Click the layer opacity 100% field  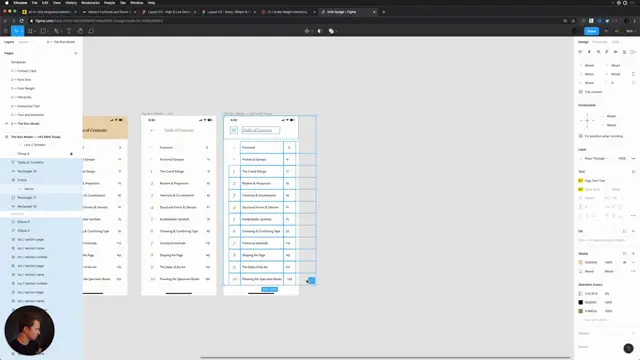click(622, 158)
